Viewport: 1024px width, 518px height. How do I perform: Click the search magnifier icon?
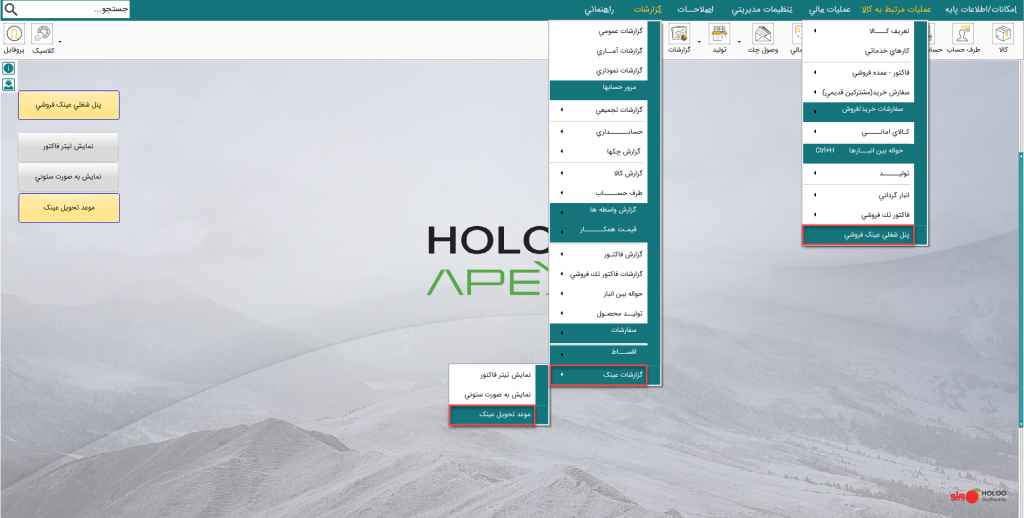(11, 10)
